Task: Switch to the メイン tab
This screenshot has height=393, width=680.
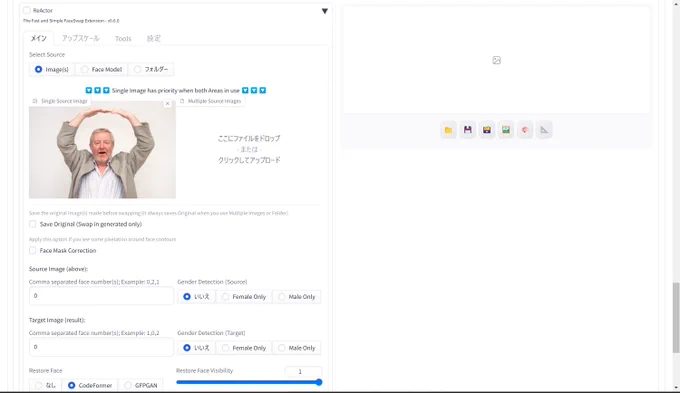Action: [x=38, y=38]
